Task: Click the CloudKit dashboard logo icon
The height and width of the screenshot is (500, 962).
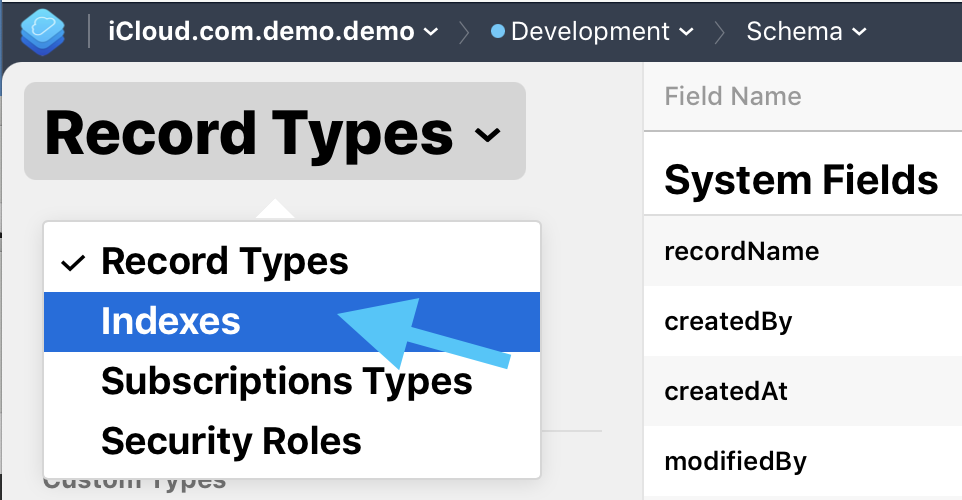Action: click(x=42, y=31)
